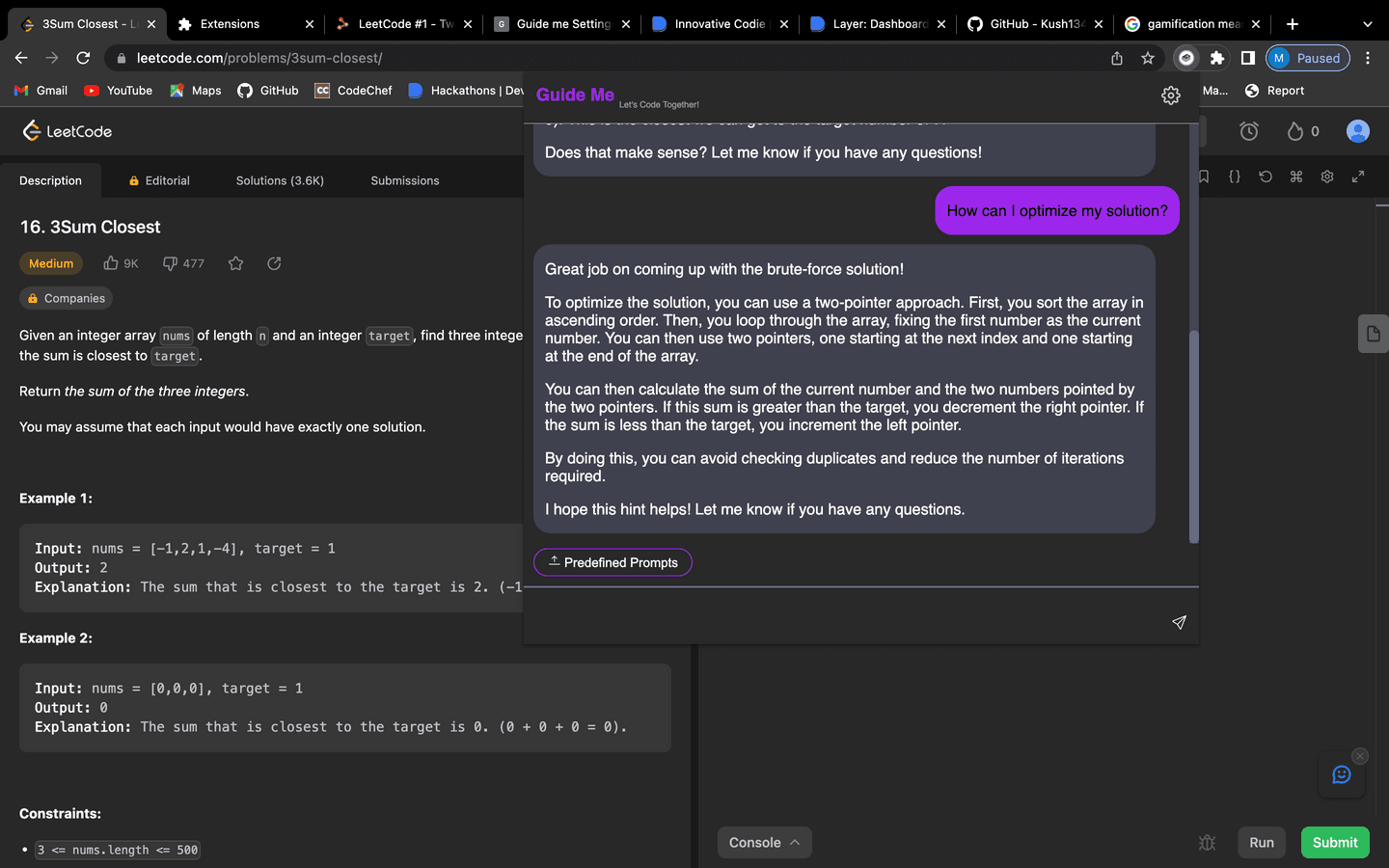Switch to Guide me Settings browser tab
The image size is (1389, 868).
tap(563, 24)
